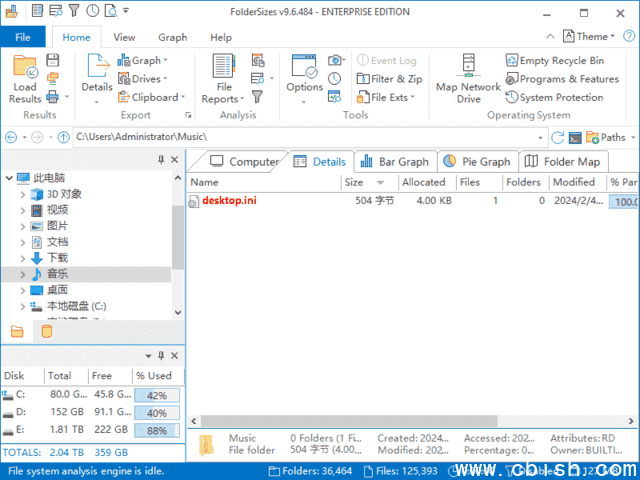The image size is (640, 480).
Task: Open the Options tool
Action: click(304, 79)
